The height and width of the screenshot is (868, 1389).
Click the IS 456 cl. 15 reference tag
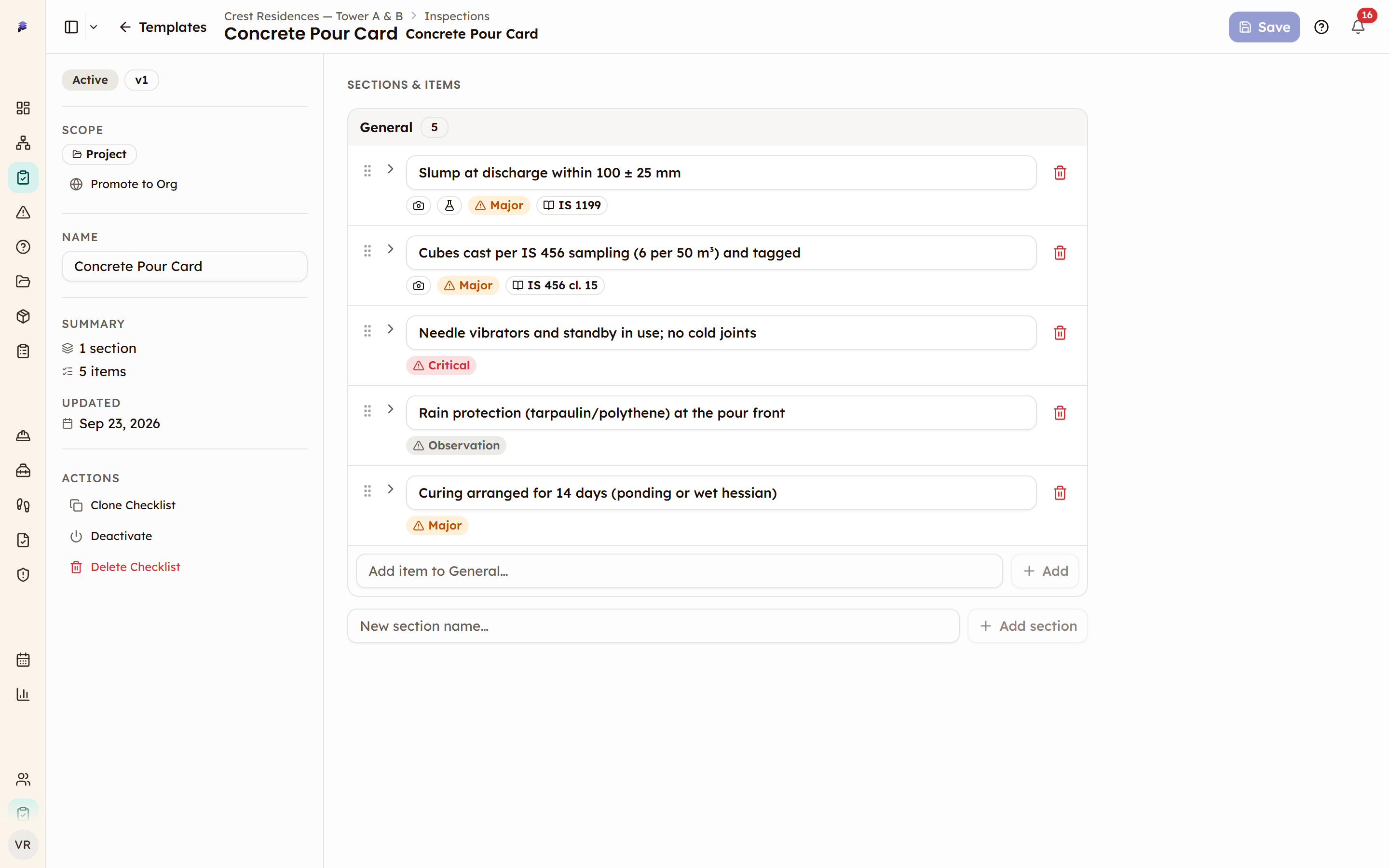(x=555, y=285)
